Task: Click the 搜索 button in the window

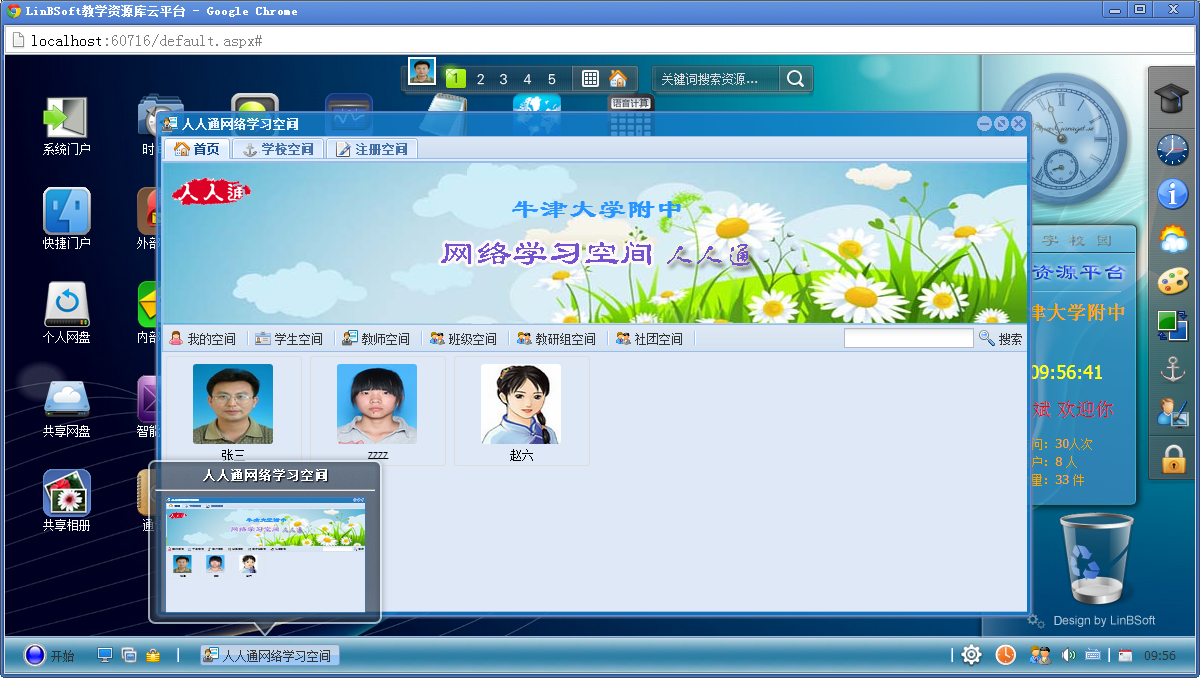Action: (1001, 339)
